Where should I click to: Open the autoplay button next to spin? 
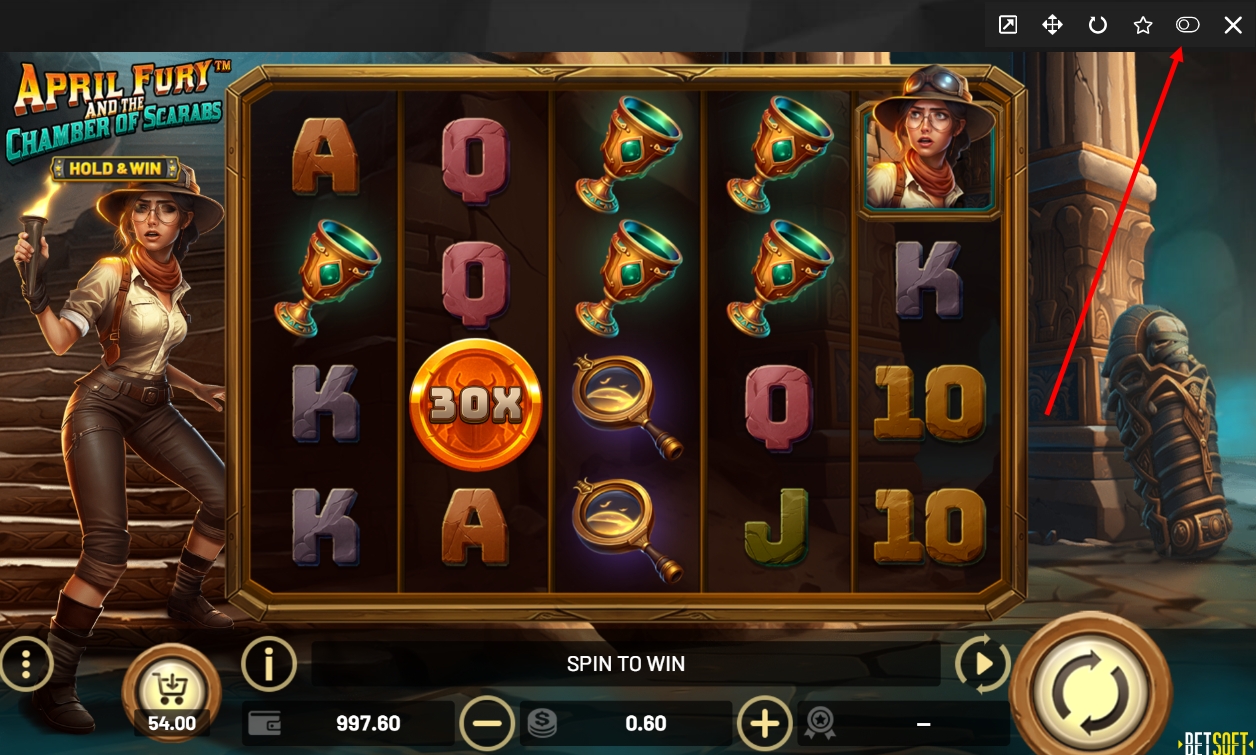point(983,663)
